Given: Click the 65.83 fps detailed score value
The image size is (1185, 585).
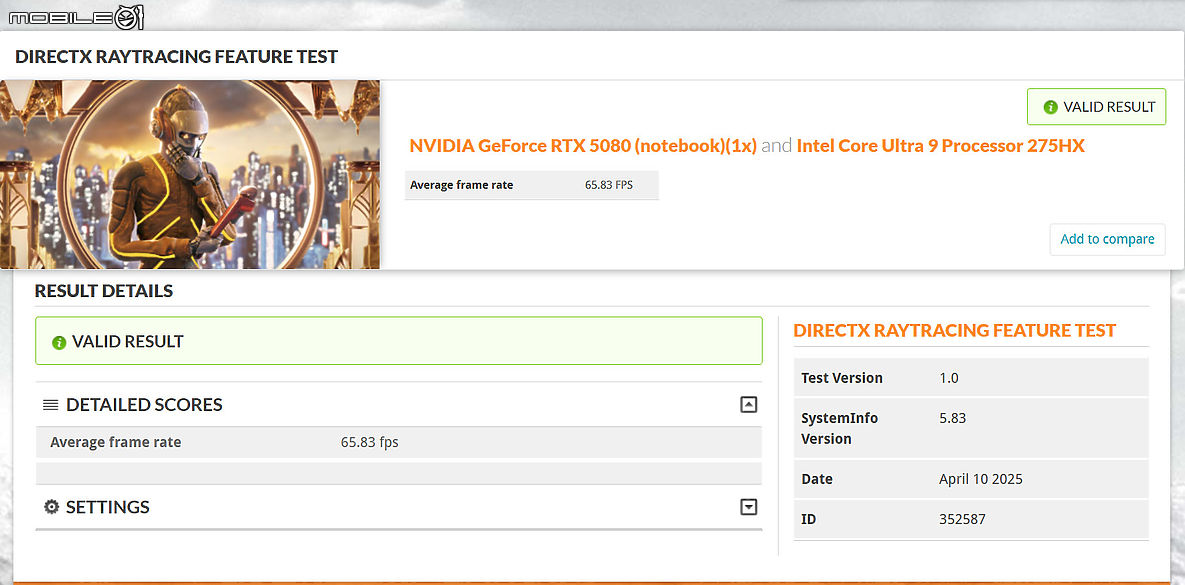Looking at the screenshot, I should pos(370,442).
